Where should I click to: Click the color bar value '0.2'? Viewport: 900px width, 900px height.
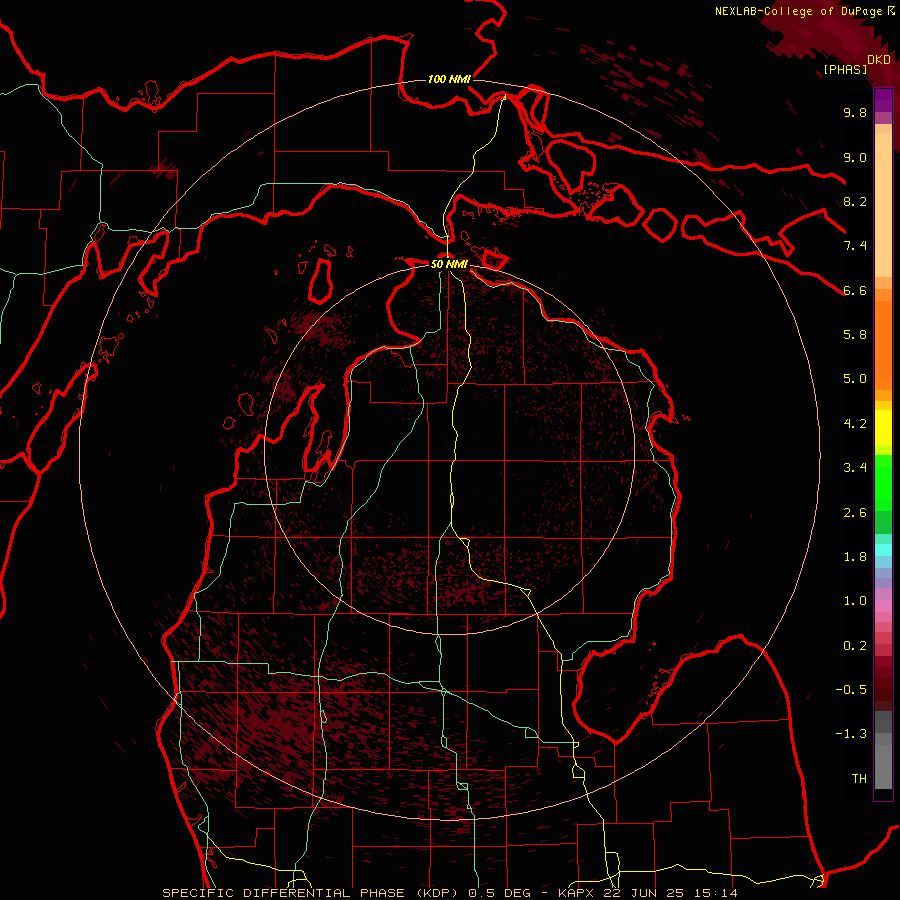855,646
